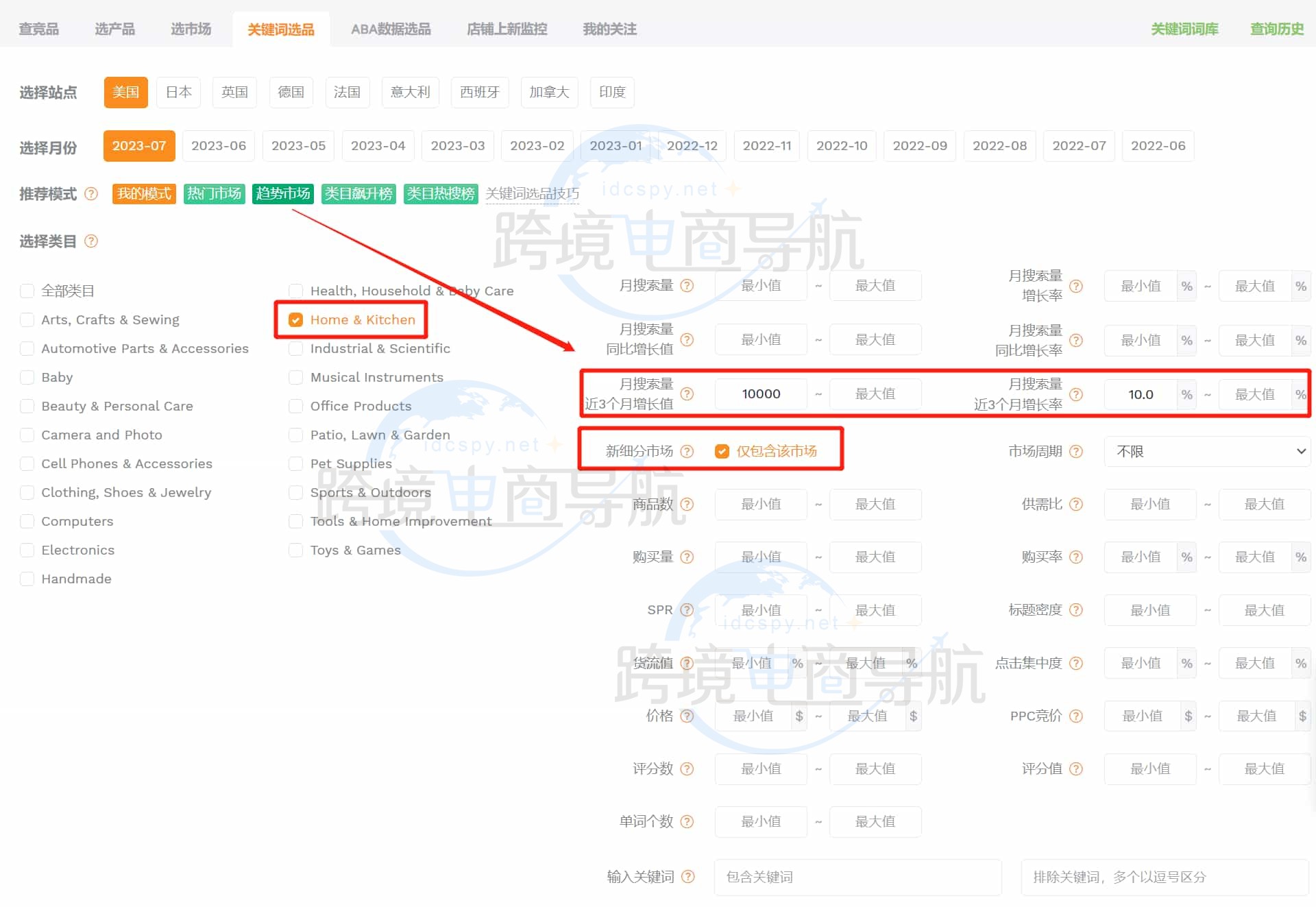The image size is (1316, 907).
Task: Select the 2023-06 month button
Action: click(x=219, y=146)
